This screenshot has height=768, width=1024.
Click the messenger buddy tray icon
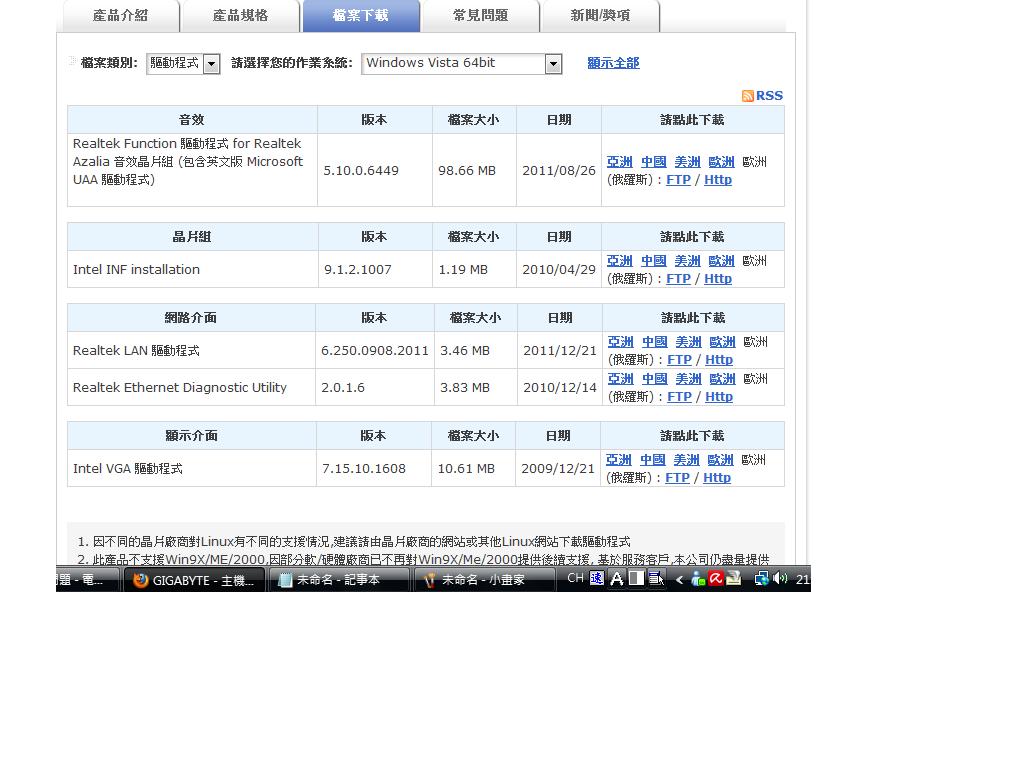tap(698, 579)
